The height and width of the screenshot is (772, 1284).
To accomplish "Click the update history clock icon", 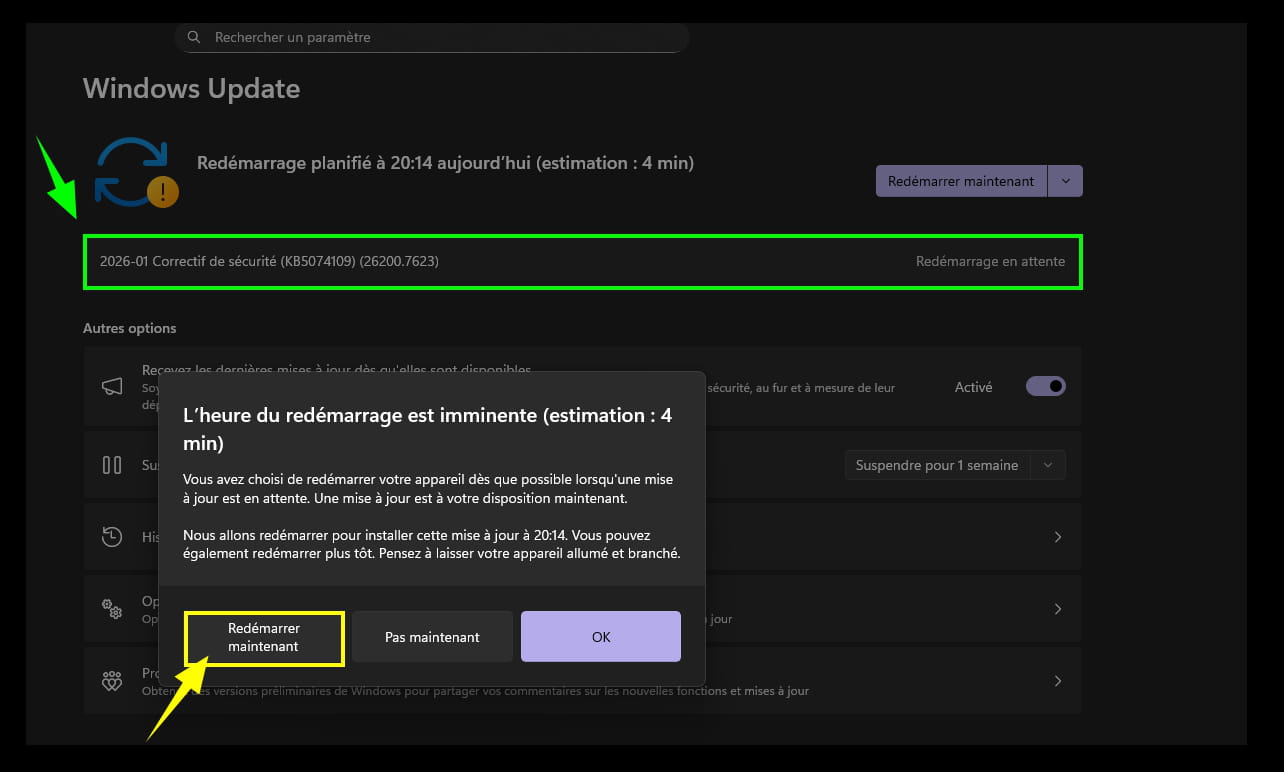I will coord(112,537).
